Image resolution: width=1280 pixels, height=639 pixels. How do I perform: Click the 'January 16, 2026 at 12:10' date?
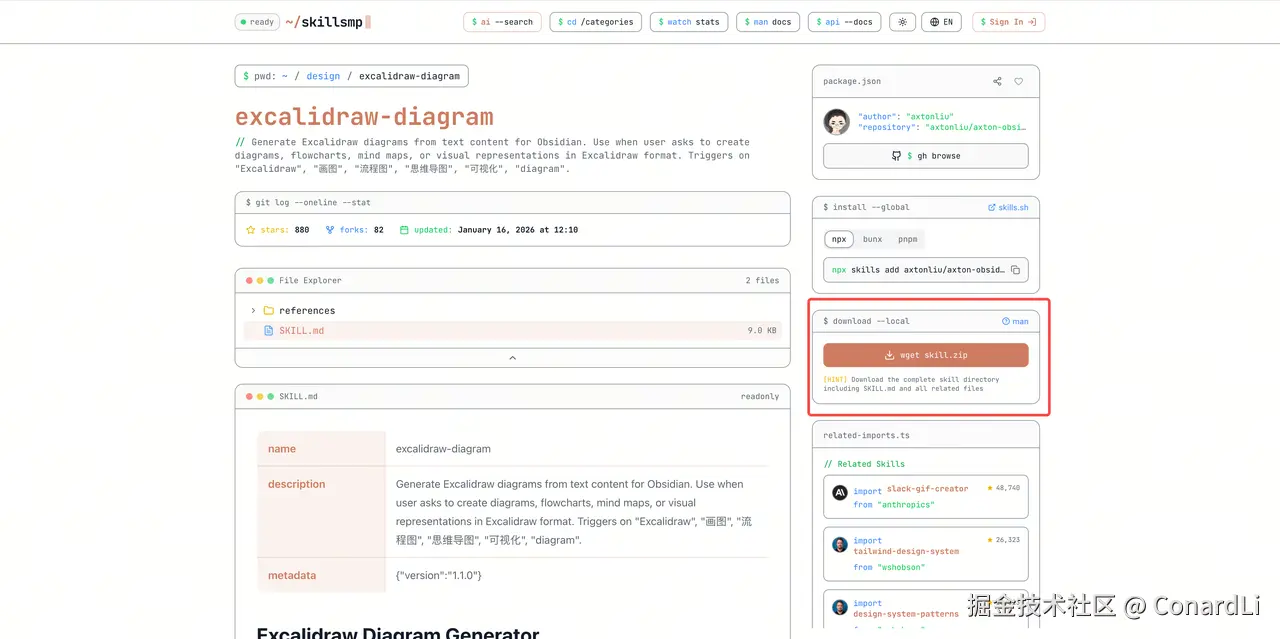coord(518,230)
